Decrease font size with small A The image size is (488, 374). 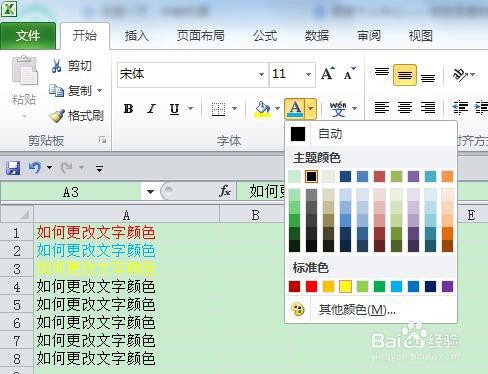tap(349, 74)
